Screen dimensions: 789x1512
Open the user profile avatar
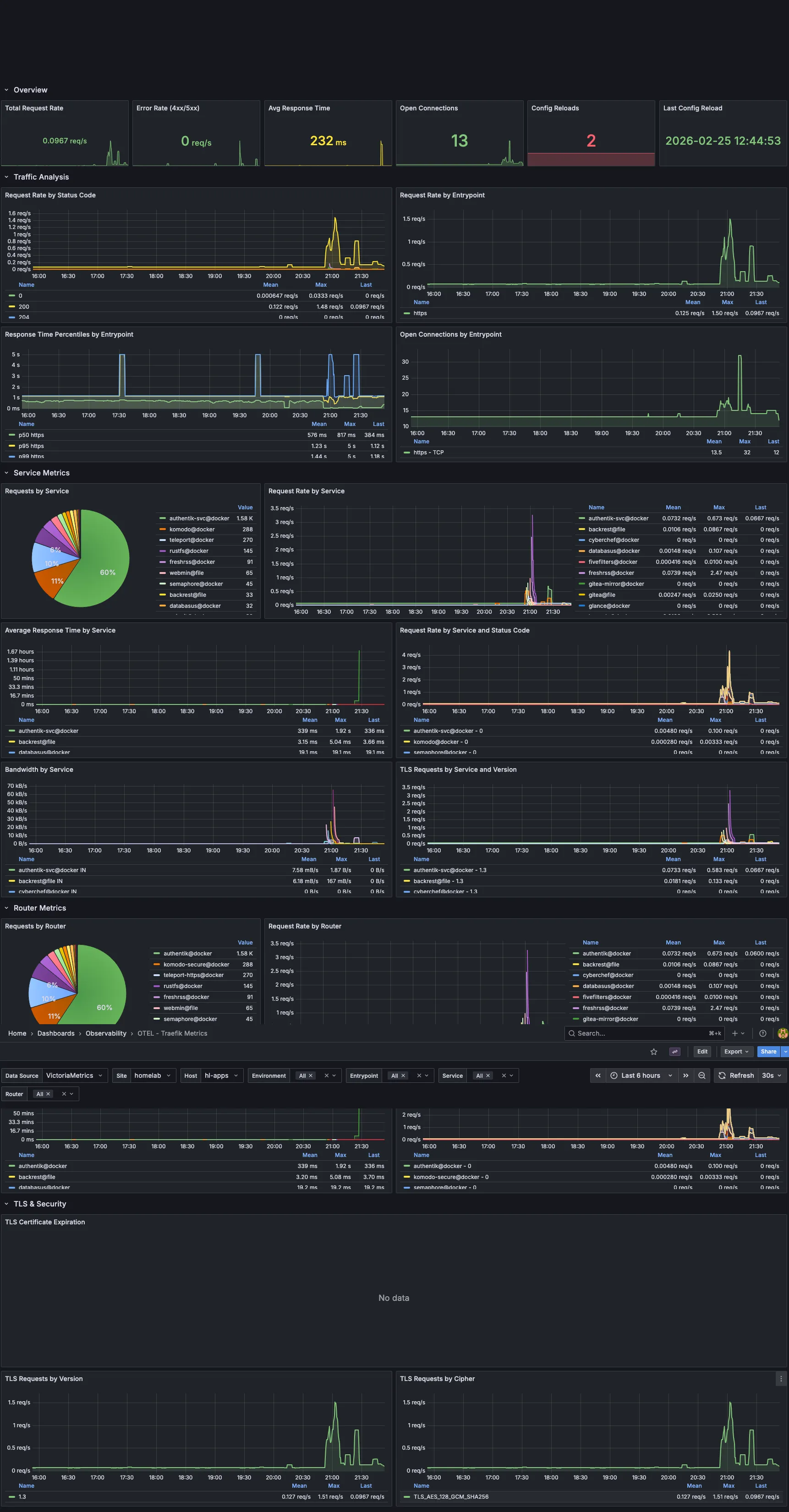point(782,1033)
